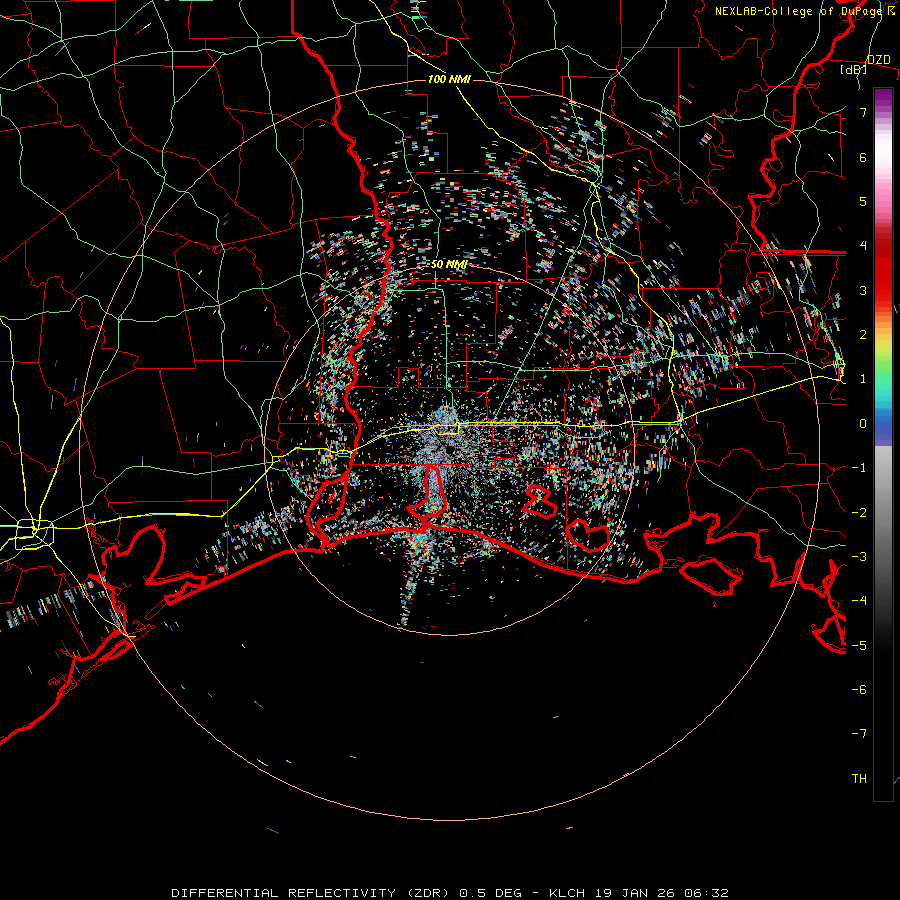Click the "4" value on the color scale
900x900 pixels.
pyautogui.click(x=863, y=246)
